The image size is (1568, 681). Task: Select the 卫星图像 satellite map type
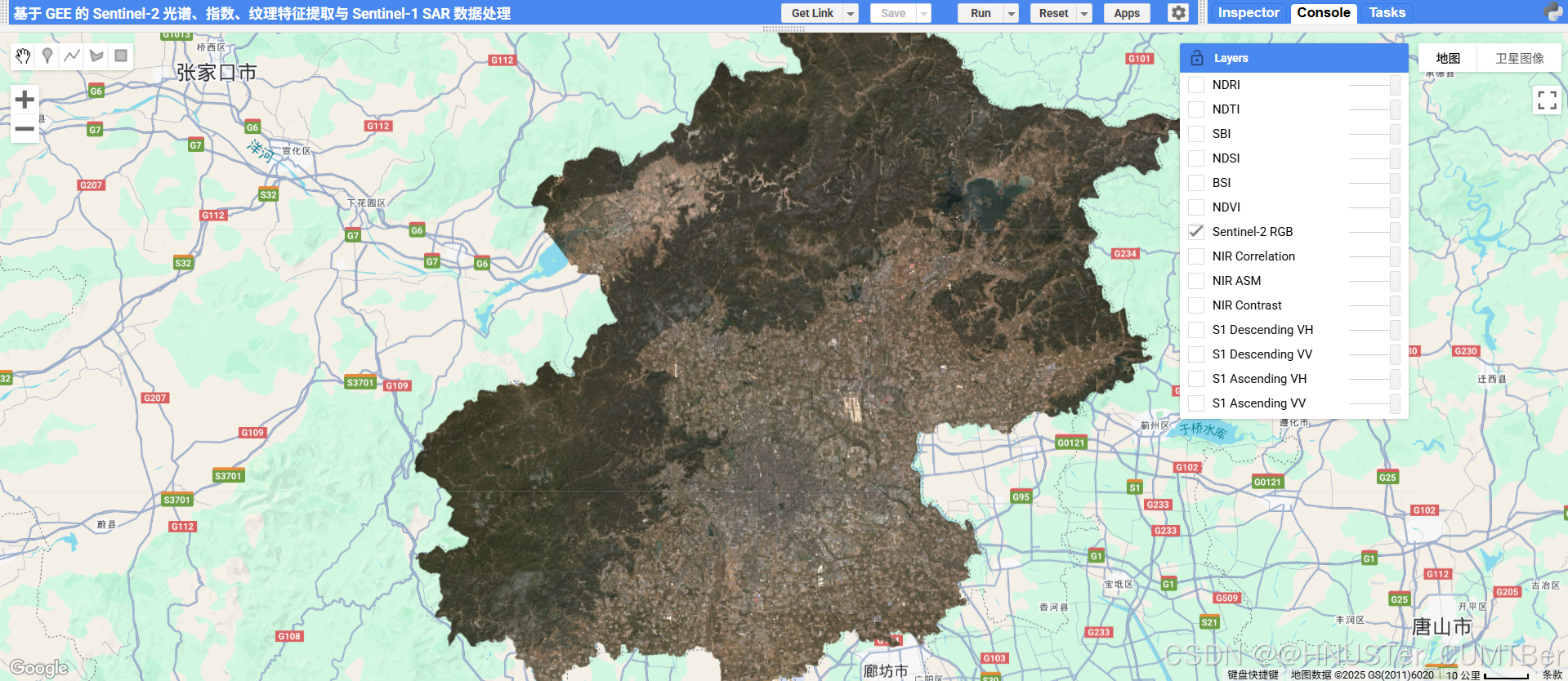click(x=1519, y=58)
